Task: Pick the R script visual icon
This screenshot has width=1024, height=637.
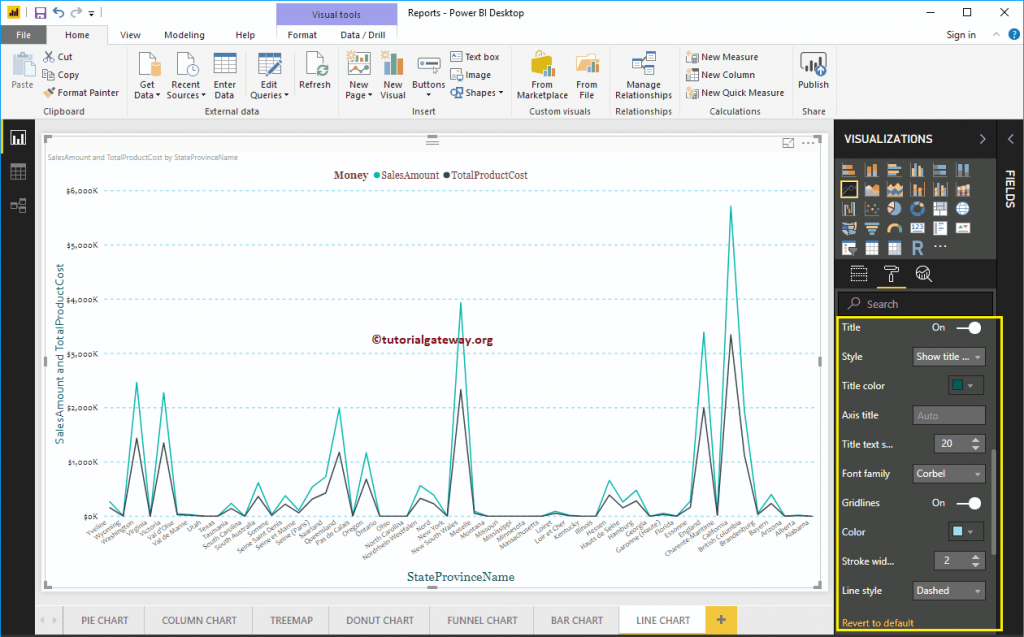Action: [x=918, y=247]
